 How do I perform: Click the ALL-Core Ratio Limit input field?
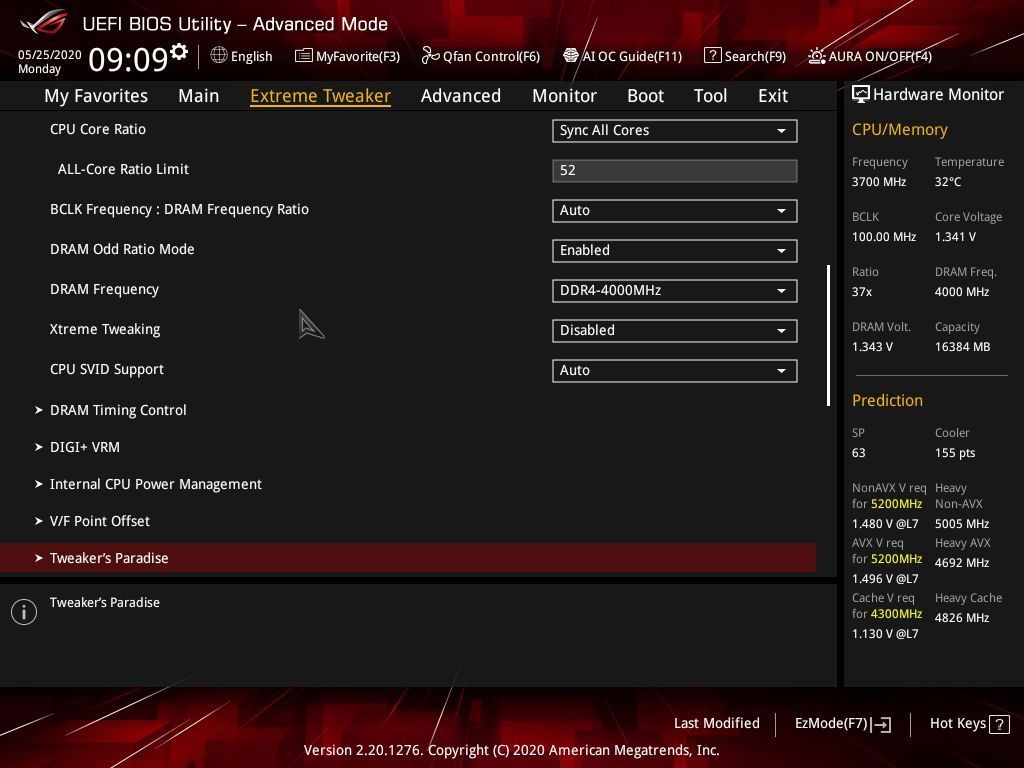[675, 170]
